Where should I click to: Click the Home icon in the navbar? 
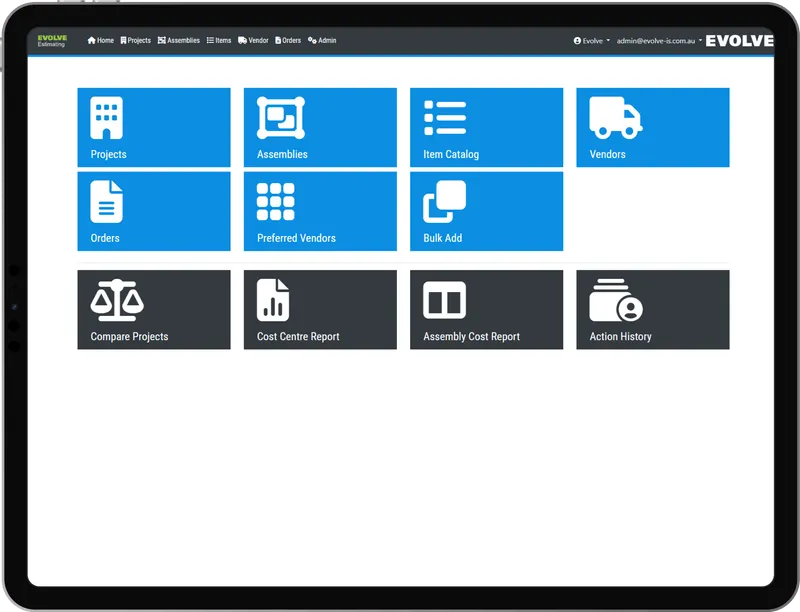[93, 41]
